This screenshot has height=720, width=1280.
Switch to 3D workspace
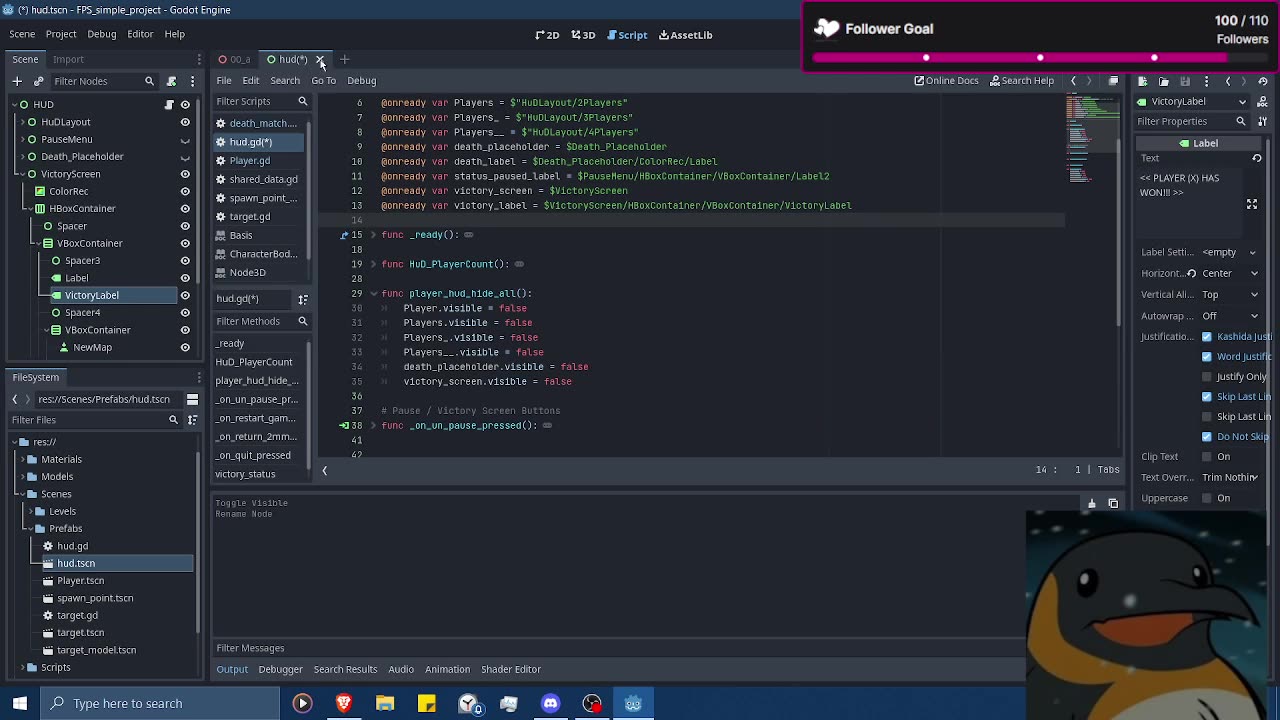tap(583, 35)
